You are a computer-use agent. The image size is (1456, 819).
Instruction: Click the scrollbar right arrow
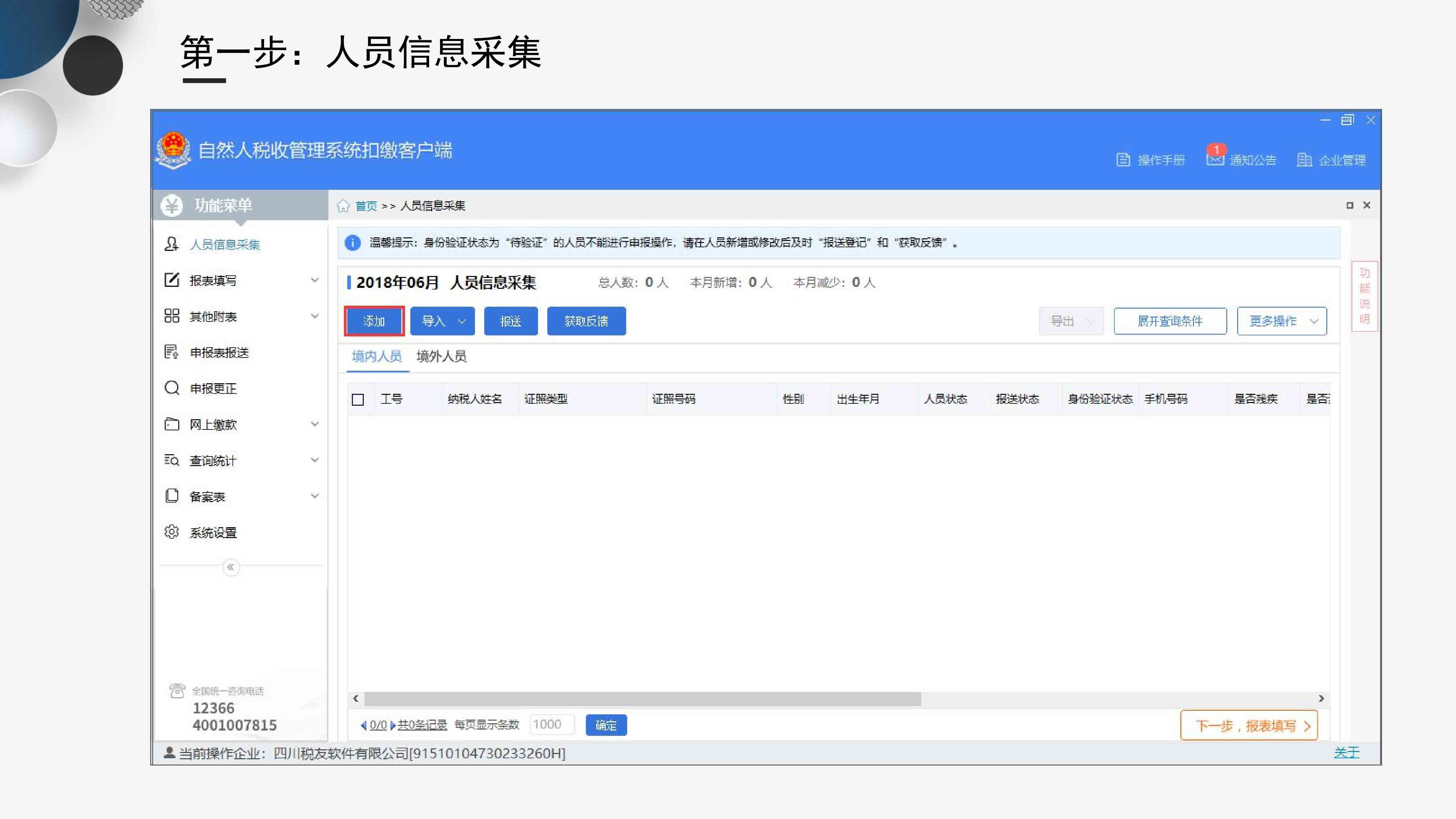pyautogui.click(x=1321, y=699)
